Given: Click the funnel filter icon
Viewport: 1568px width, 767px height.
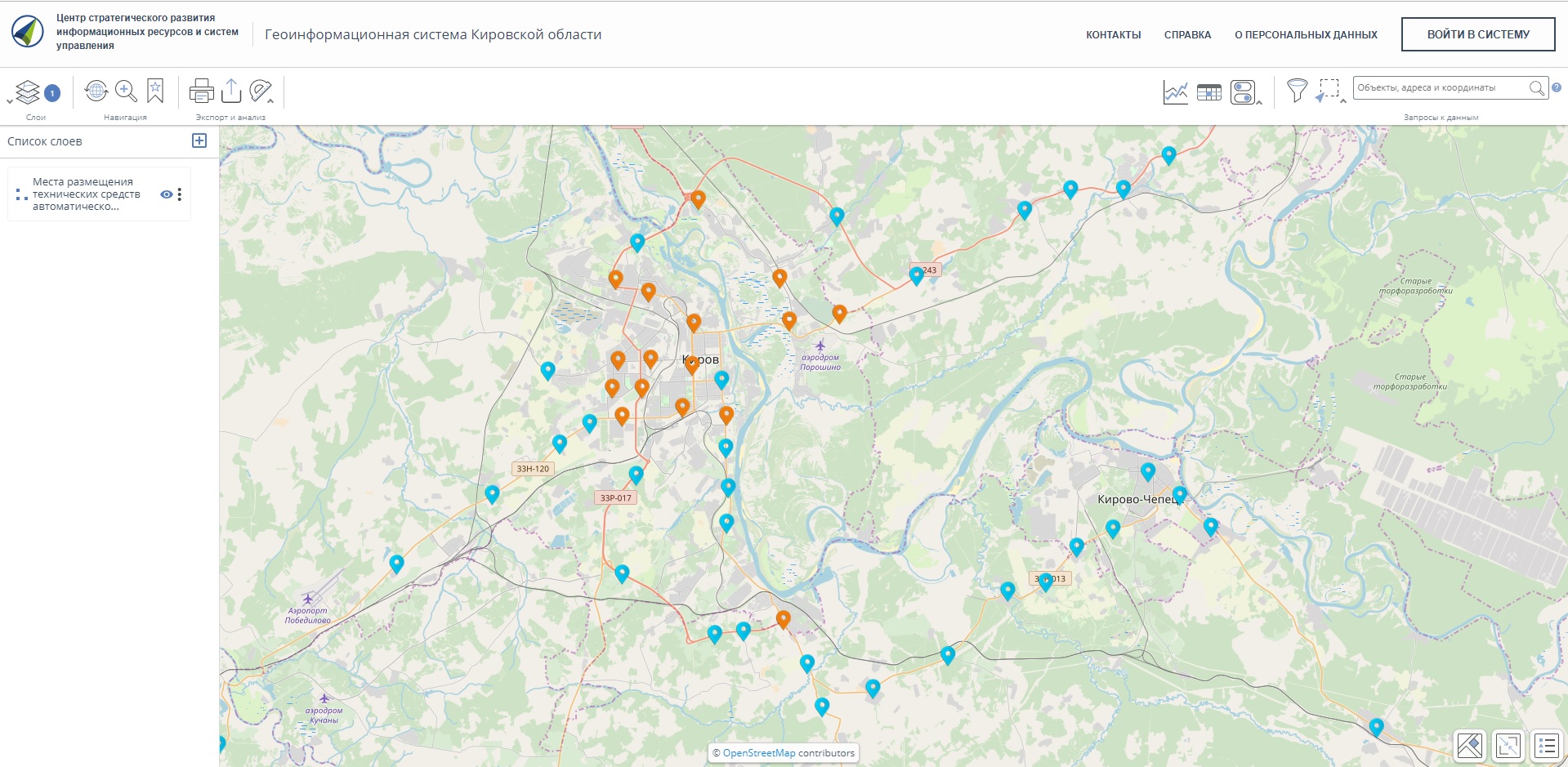Looking at the screenshot, I should pos(1297,91).
